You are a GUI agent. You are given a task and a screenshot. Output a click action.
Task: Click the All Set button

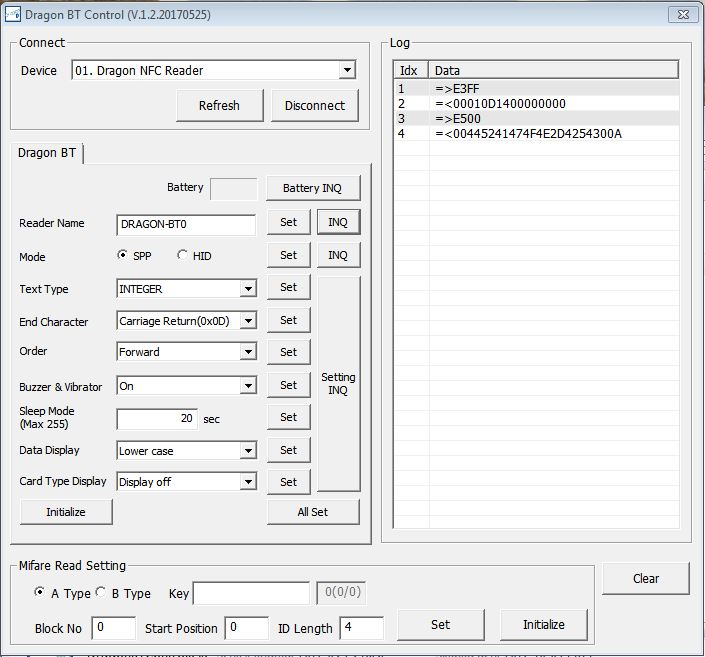313,512
